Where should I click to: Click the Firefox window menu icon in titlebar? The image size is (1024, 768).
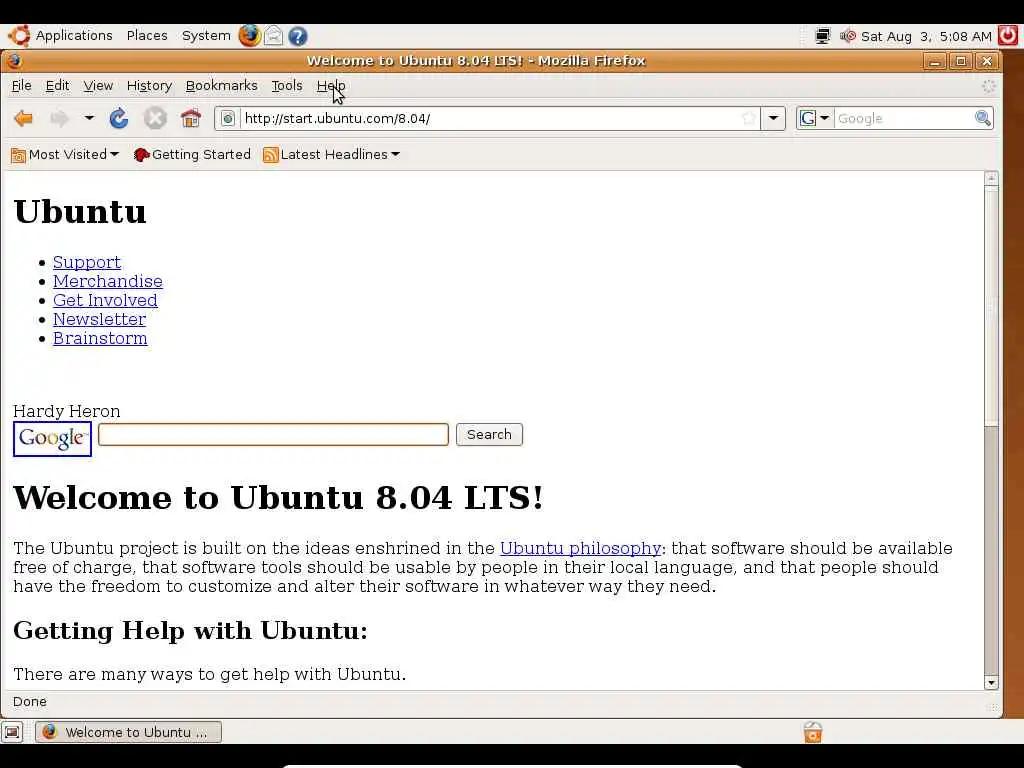pos(14,61)
